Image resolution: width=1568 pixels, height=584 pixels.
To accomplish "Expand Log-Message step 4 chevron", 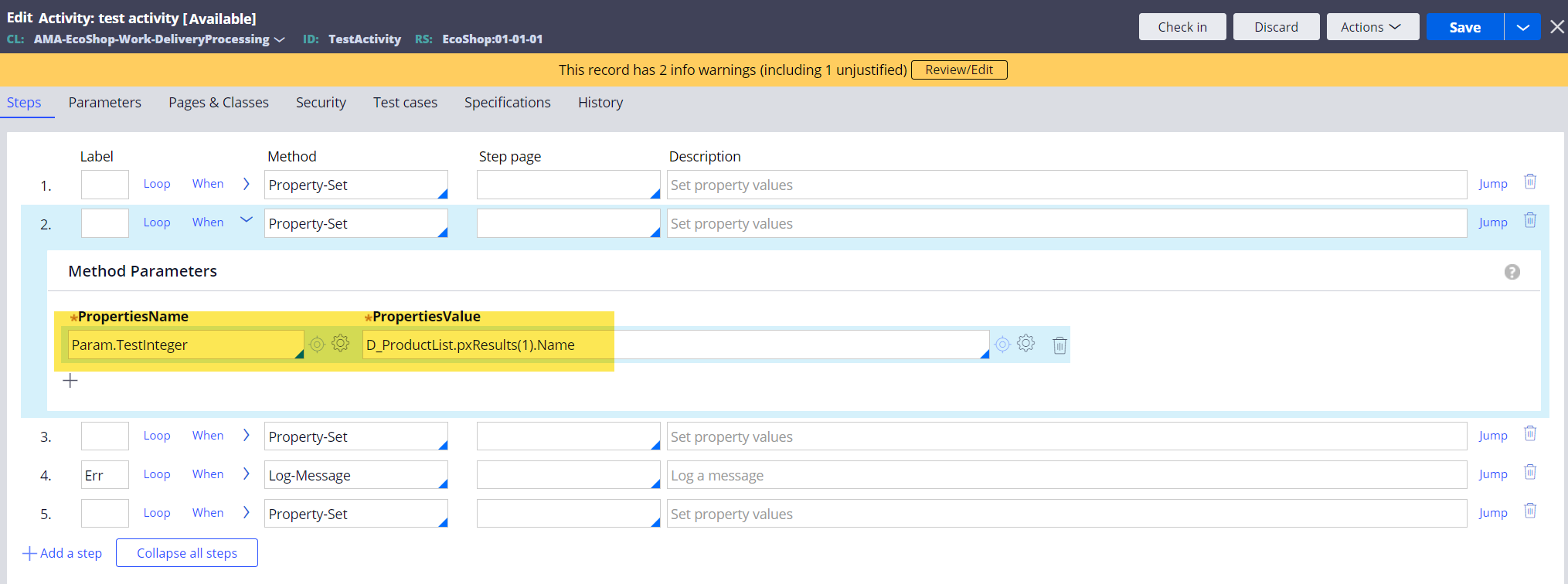I will tap(247, 474).
